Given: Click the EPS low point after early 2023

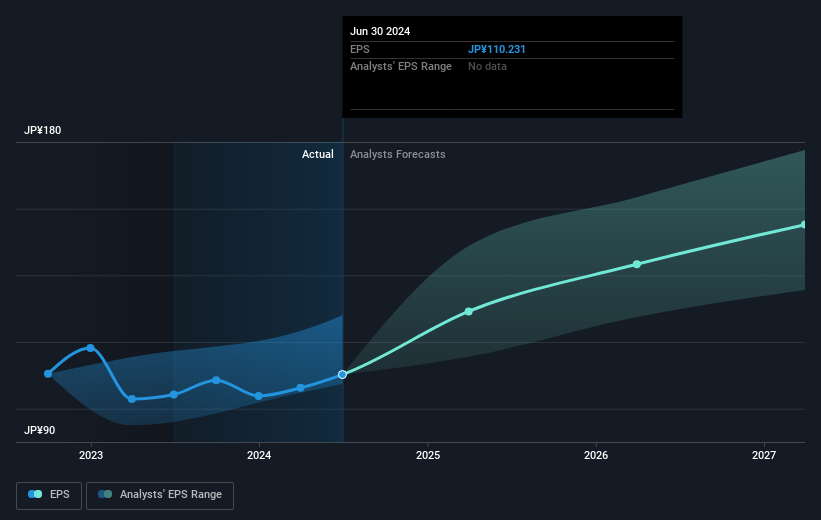Looking at the screenshot, I should click(x=132, y=399).
